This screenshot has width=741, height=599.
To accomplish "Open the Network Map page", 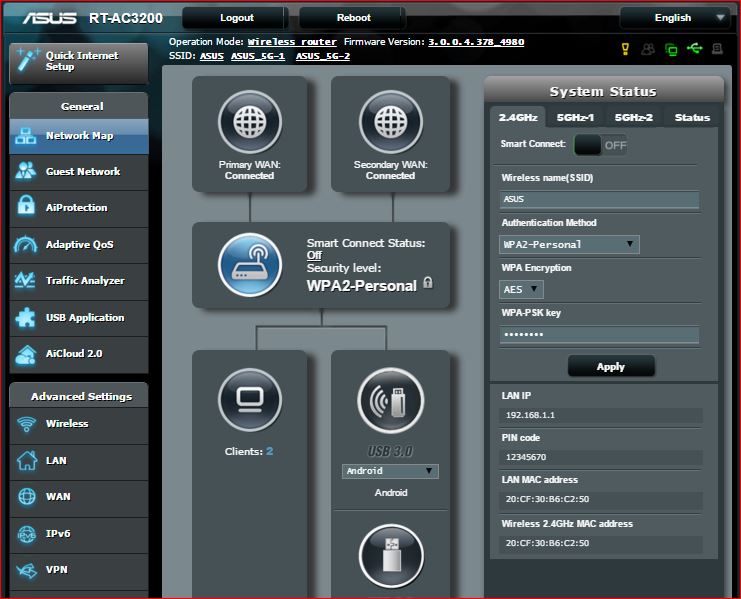I will [78, 136].
